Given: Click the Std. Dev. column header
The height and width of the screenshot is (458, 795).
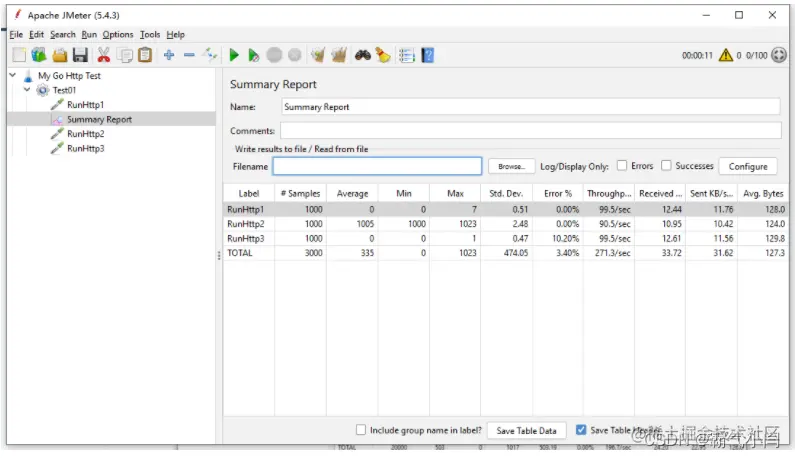Looking at the screenshot, I should coord(506,193).
